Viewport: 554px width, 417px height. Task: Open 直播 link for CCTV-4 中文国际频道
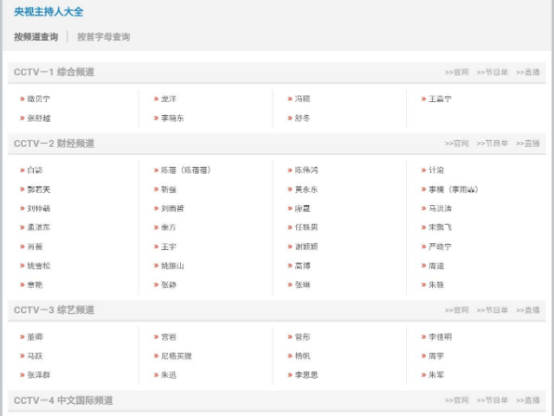click(x=528, y=400)
